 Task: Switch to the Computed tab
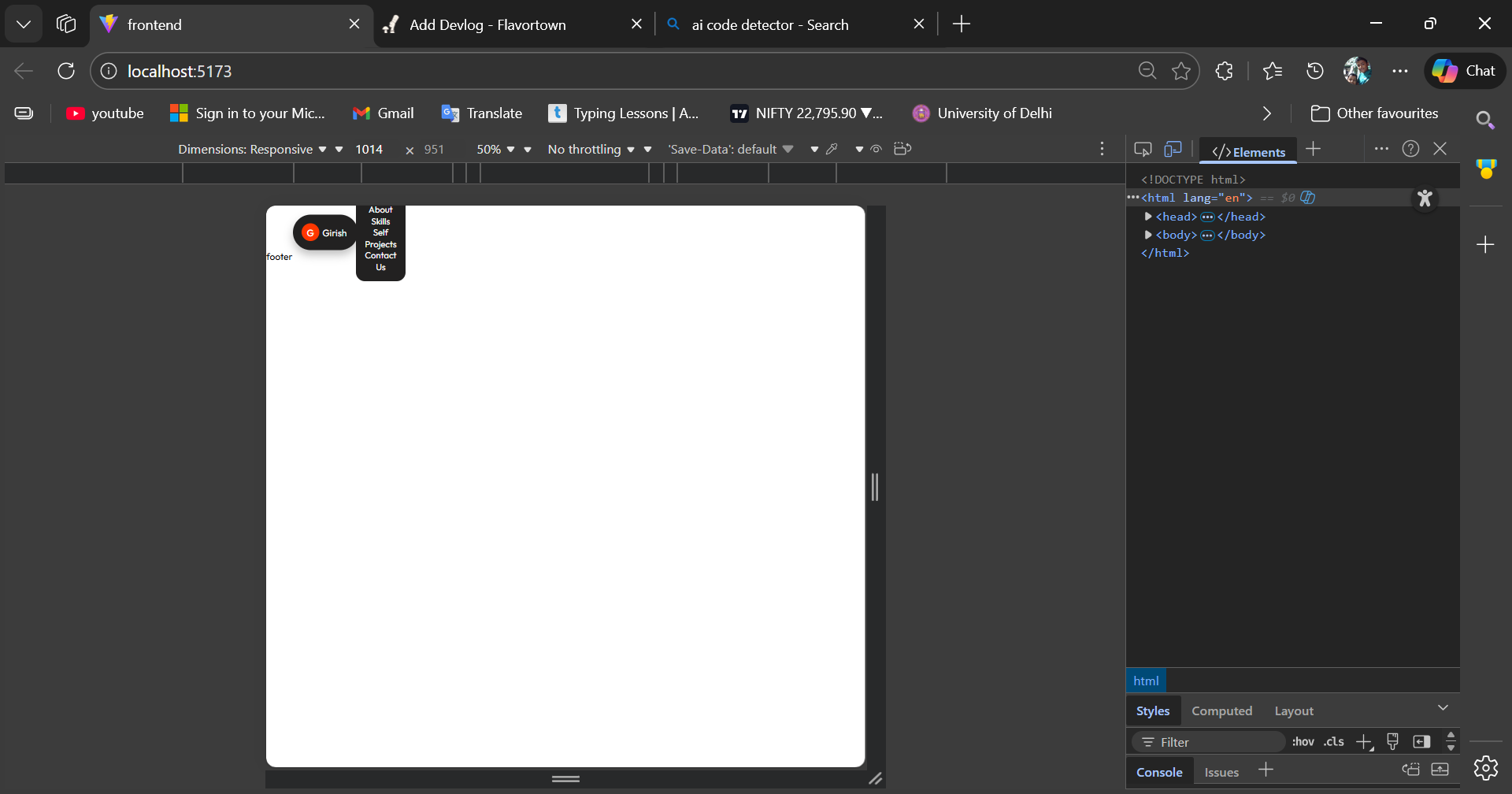pos(1221,711)
